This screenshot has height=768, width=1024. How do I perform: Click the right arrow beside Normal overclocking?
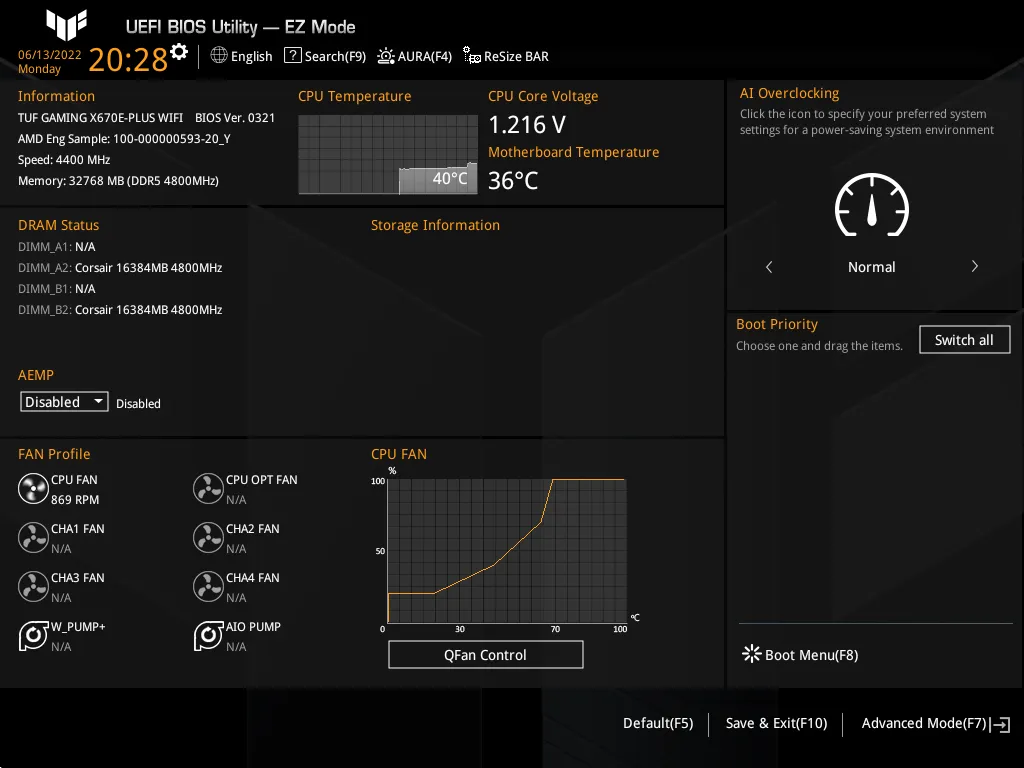click(974, 267)
